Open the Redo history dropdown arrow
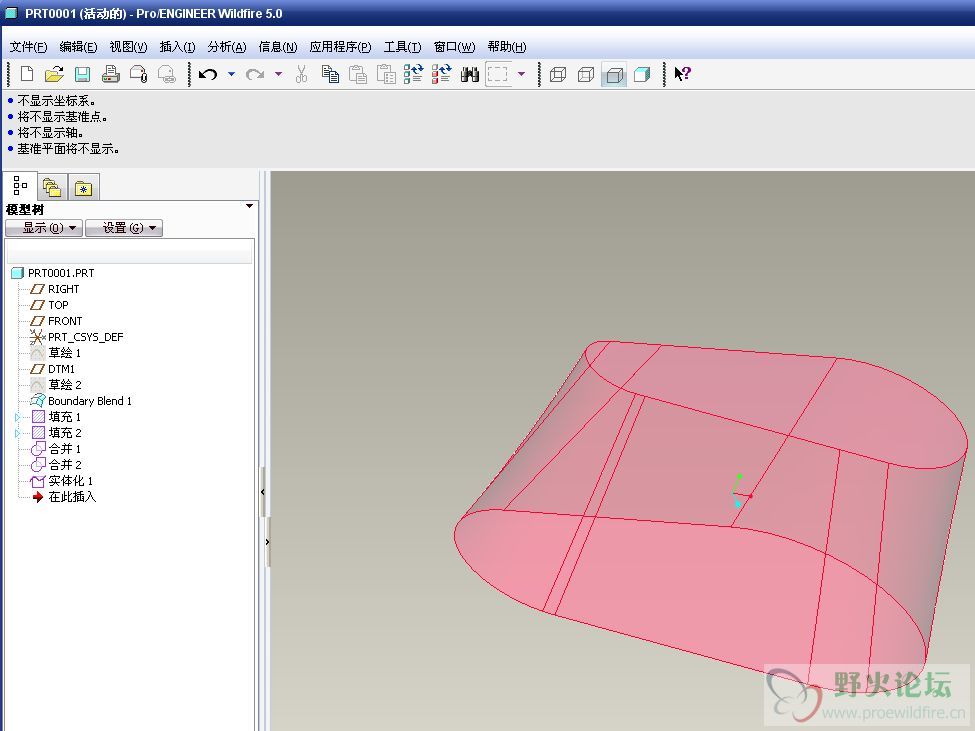The height and width of the screenshot is (731, 975). [279, 74]
